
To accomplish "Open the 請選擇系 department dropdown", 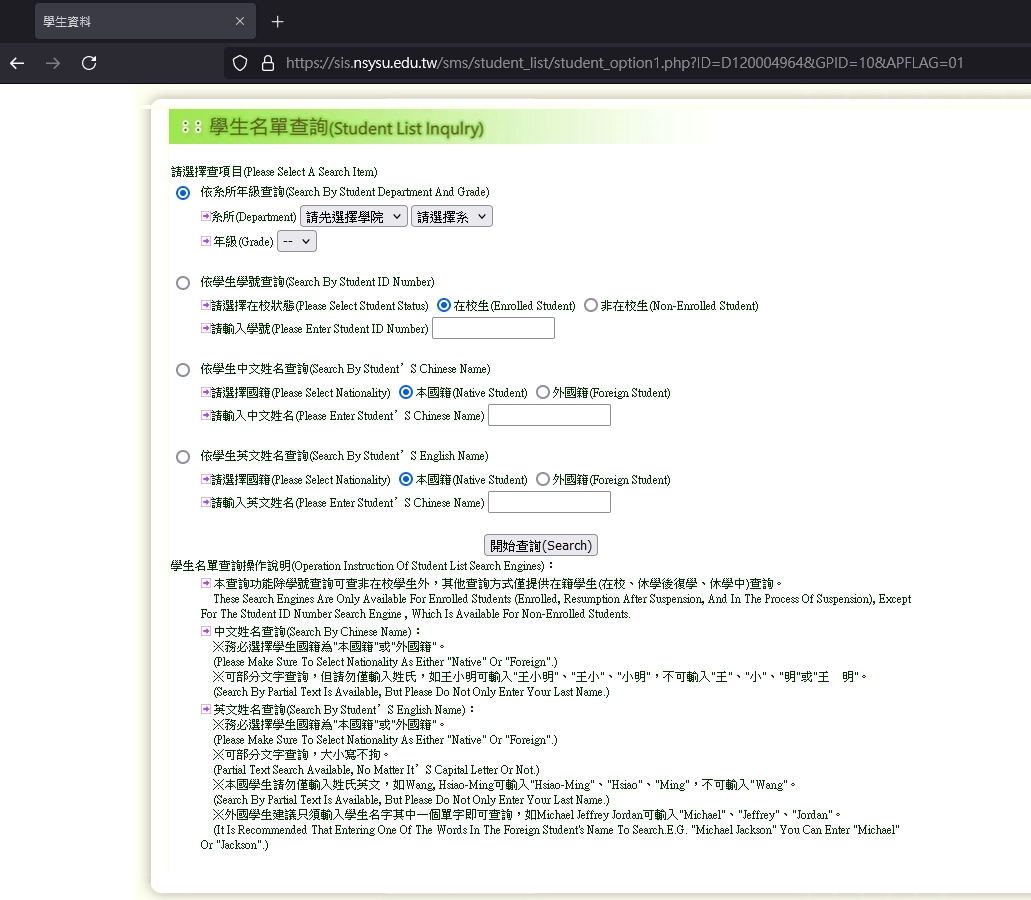I will 452,216.
